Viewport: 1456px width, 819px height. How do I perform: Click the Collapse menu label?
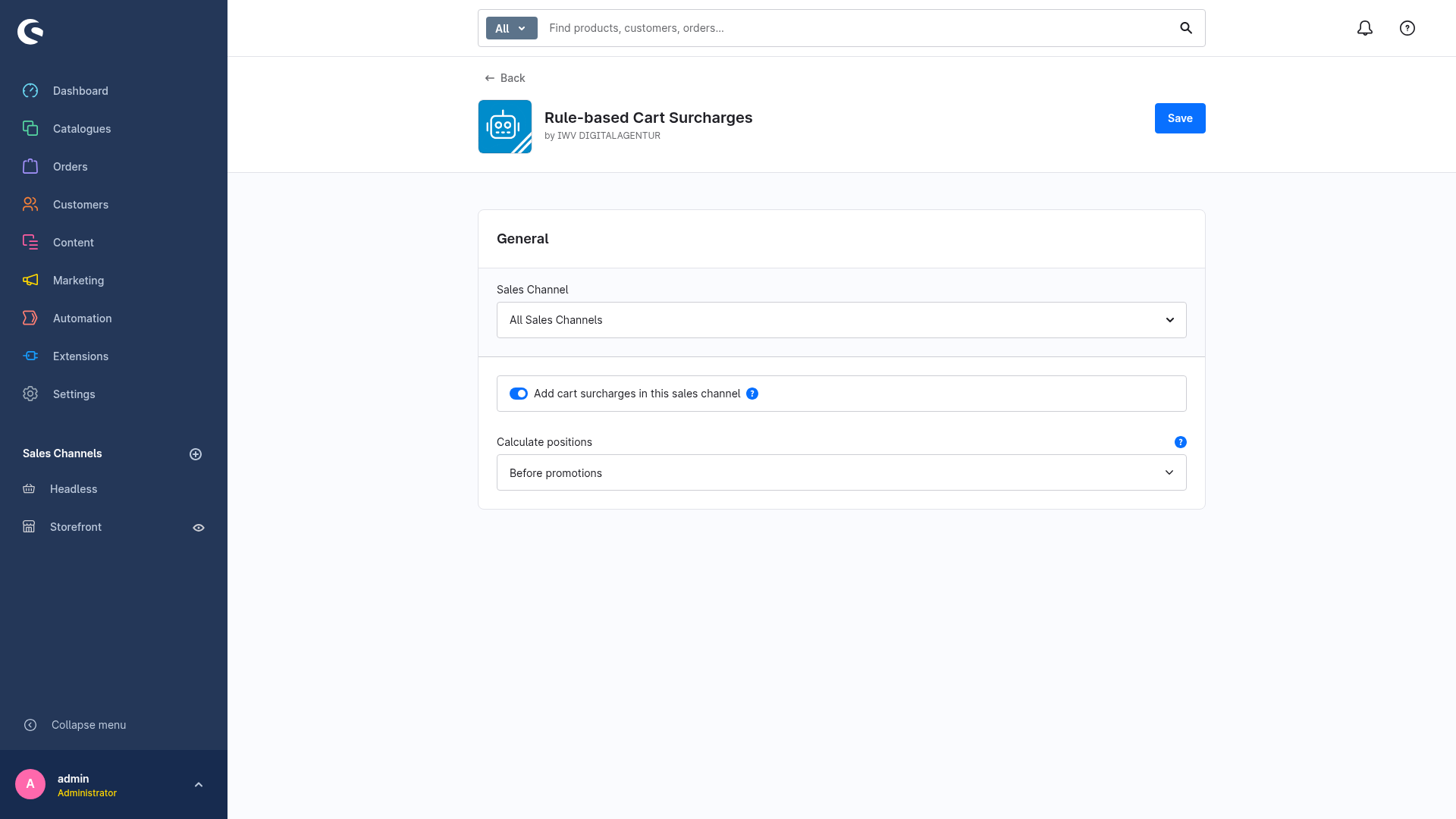click(89, 725)
